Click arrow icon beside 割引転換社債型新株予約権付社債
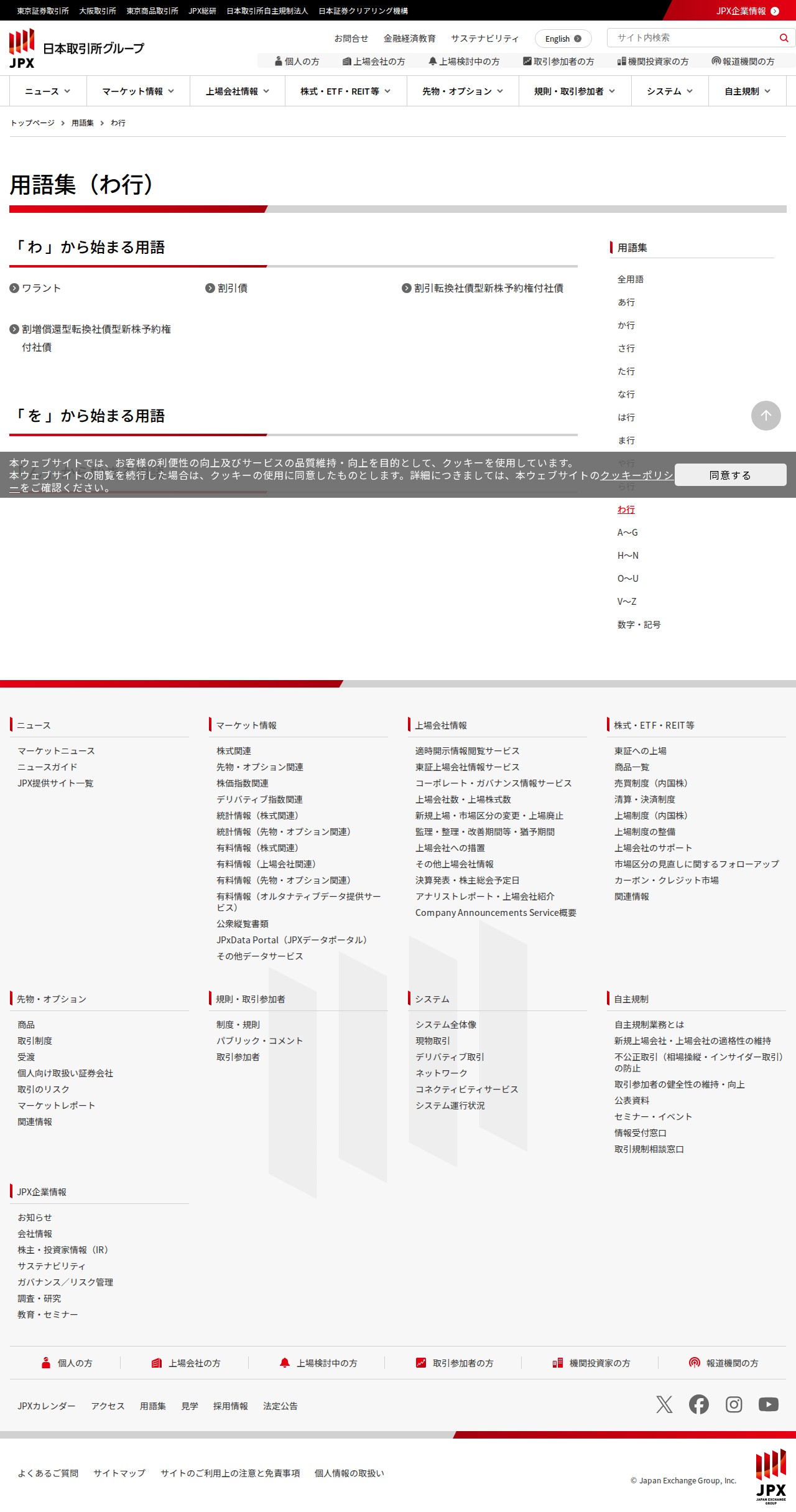 tap(407, 288)
